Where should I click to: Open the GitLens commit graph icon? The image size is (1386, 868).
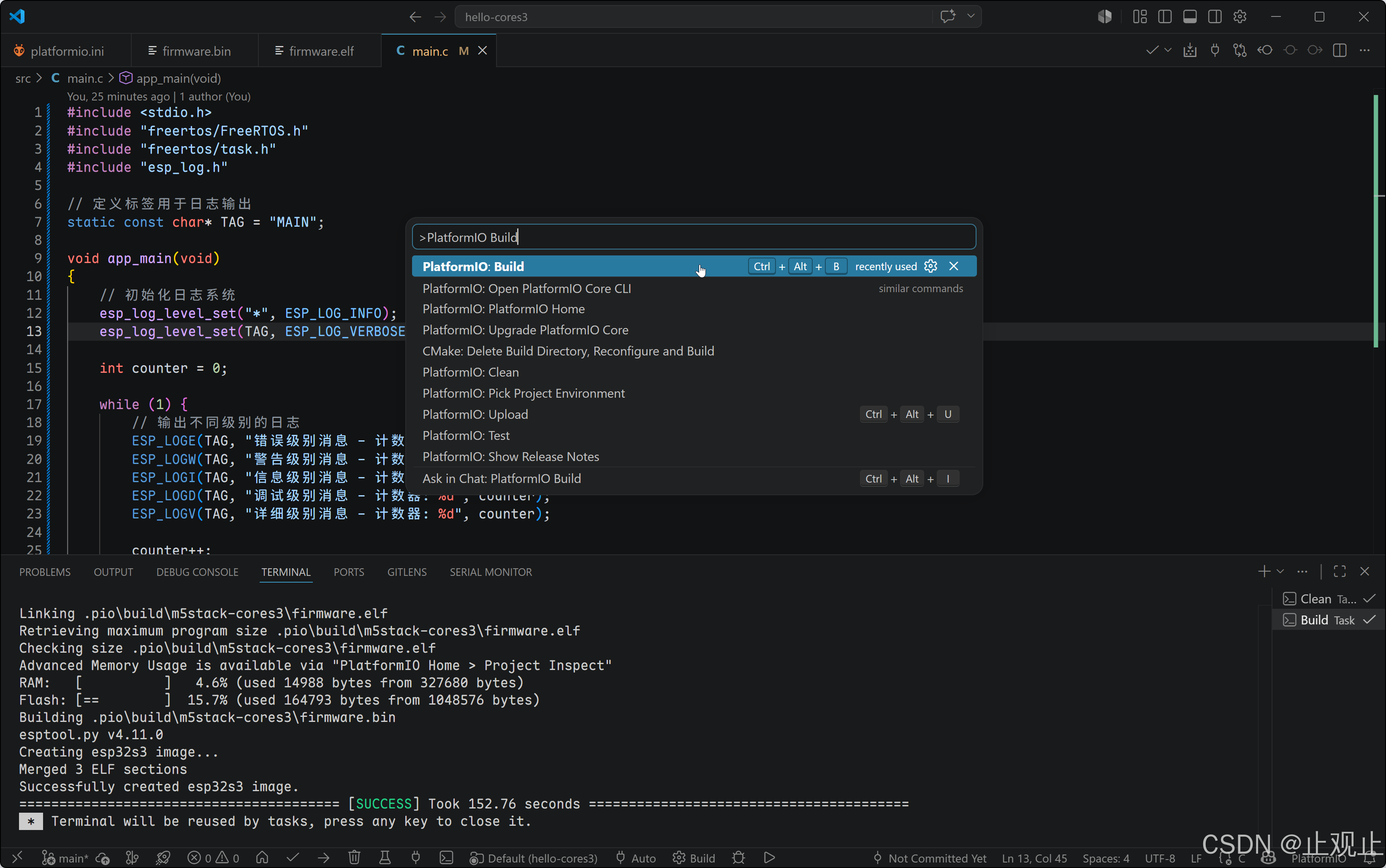coord(133,858)
